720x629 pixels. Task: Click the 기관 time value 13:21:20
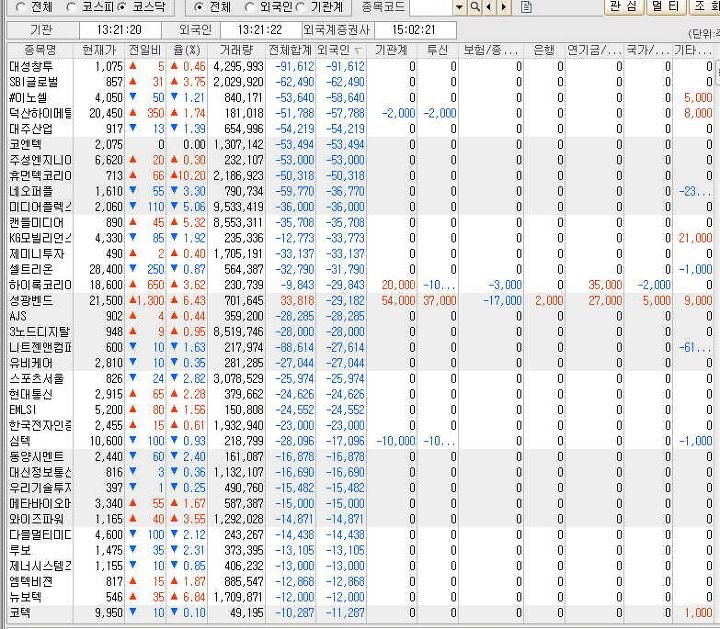click(119, 30)
